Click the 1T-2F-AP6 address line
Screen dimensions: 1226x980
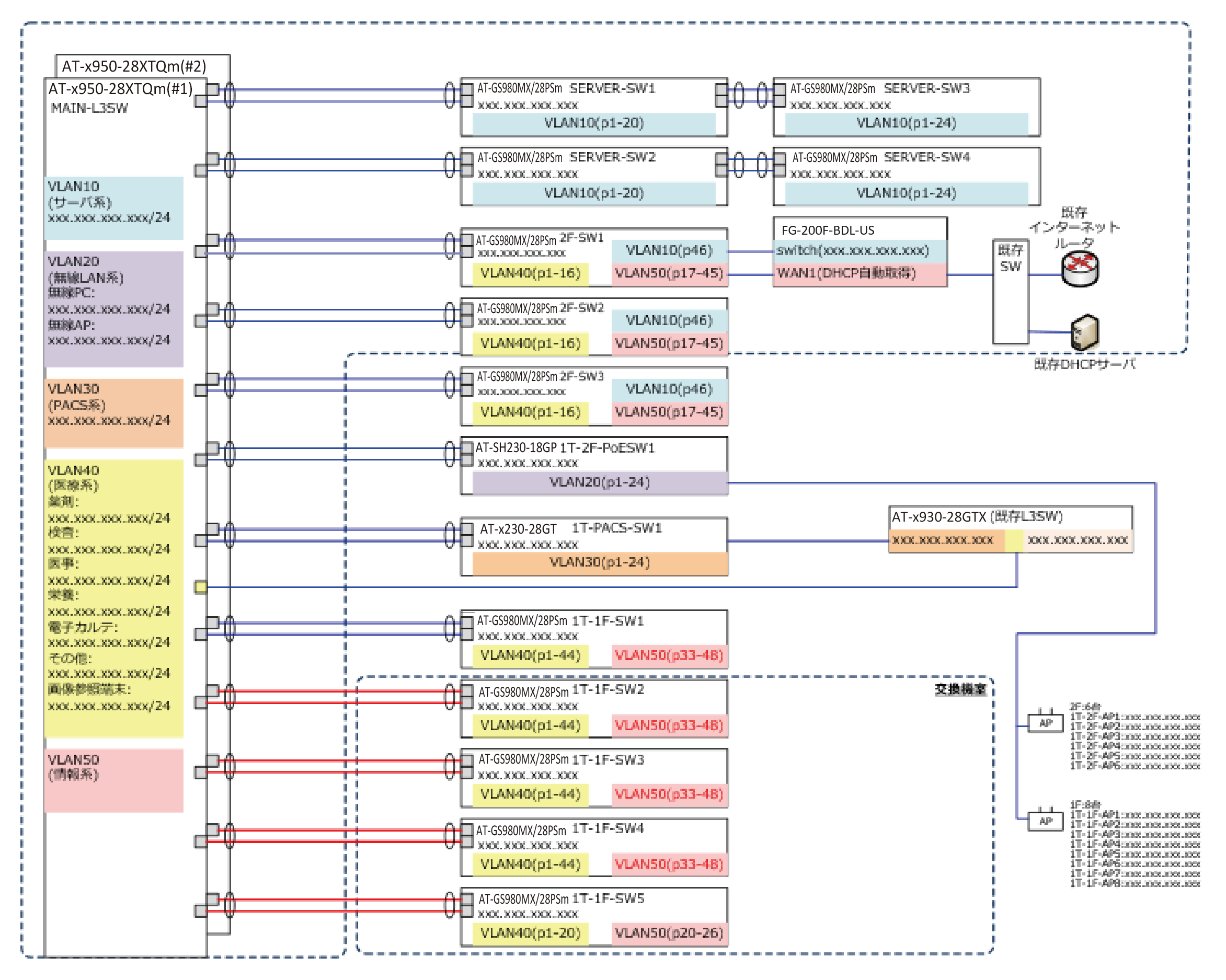click(1135, 766)
